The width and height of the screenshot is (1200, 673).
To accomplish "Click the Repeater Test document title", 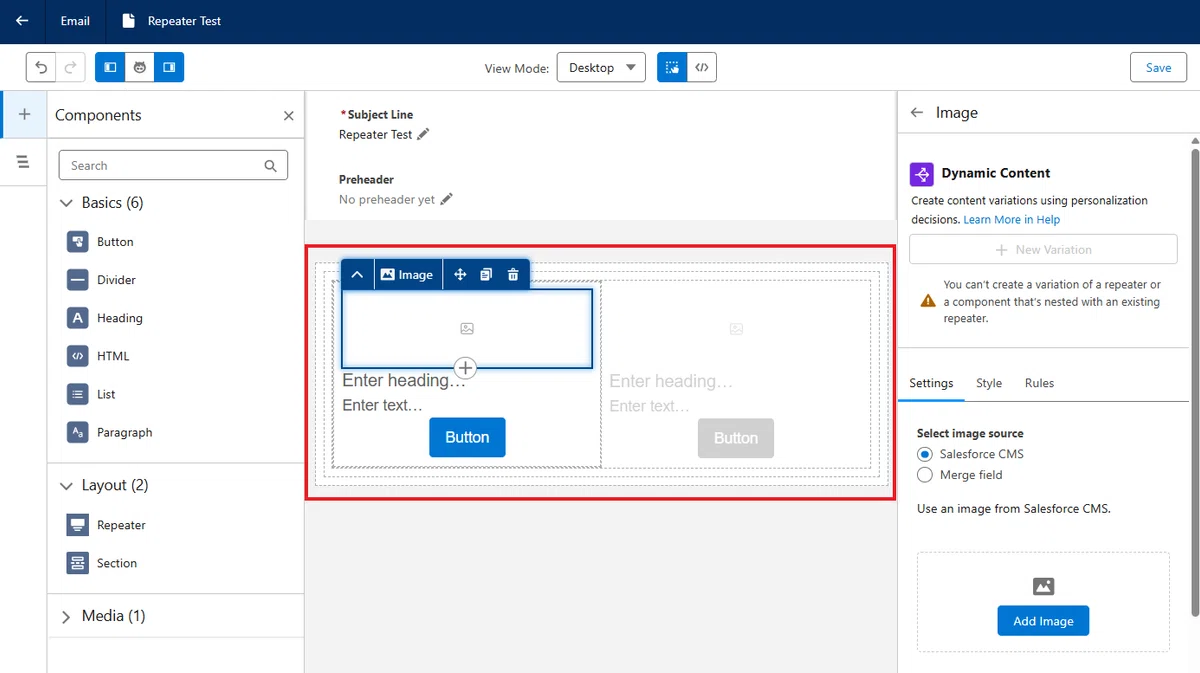I will coord(184,21).
